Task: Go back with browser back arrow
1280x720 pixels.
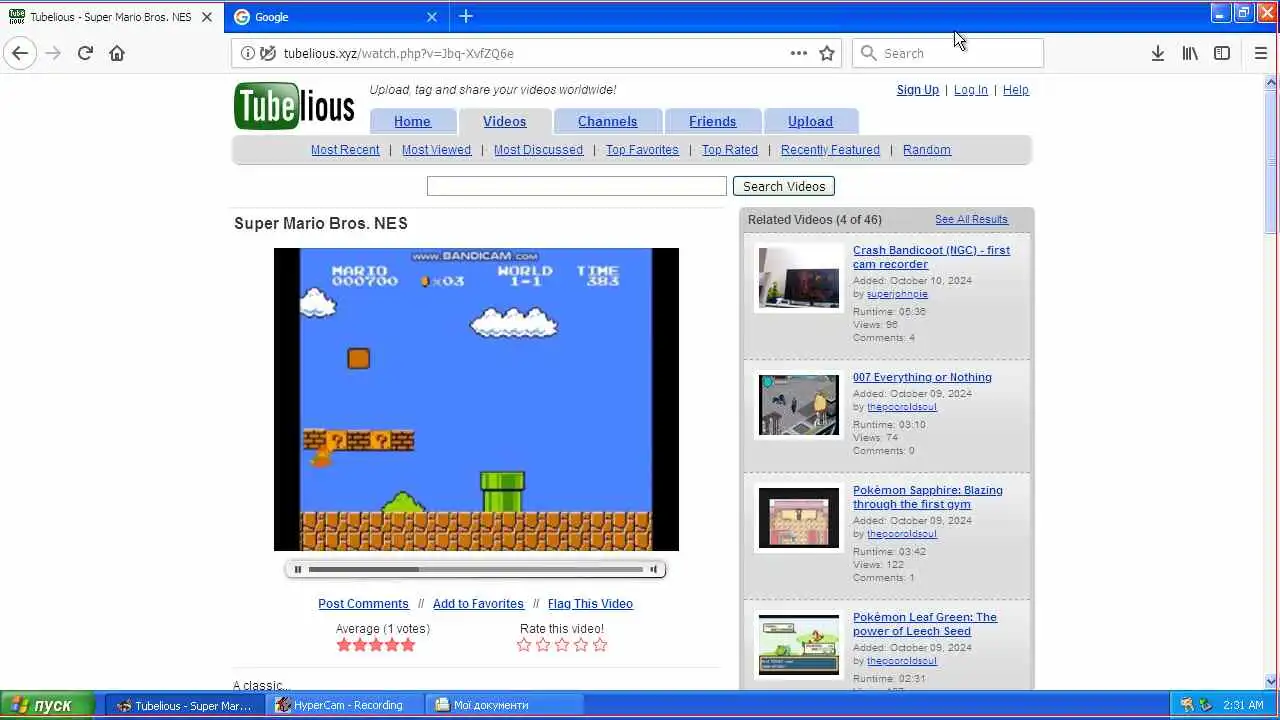Action: coord(20,53)
